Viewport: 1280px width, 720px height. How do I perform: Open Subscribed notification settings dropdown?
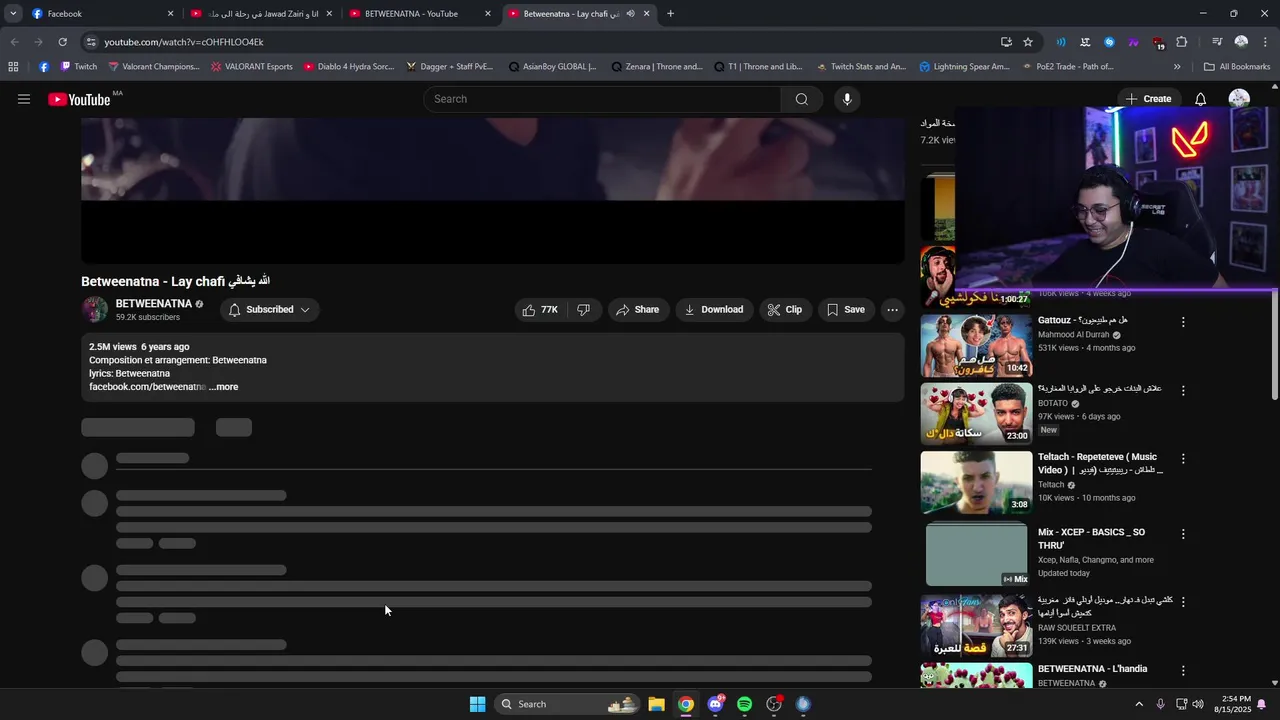tap(269, 310)
